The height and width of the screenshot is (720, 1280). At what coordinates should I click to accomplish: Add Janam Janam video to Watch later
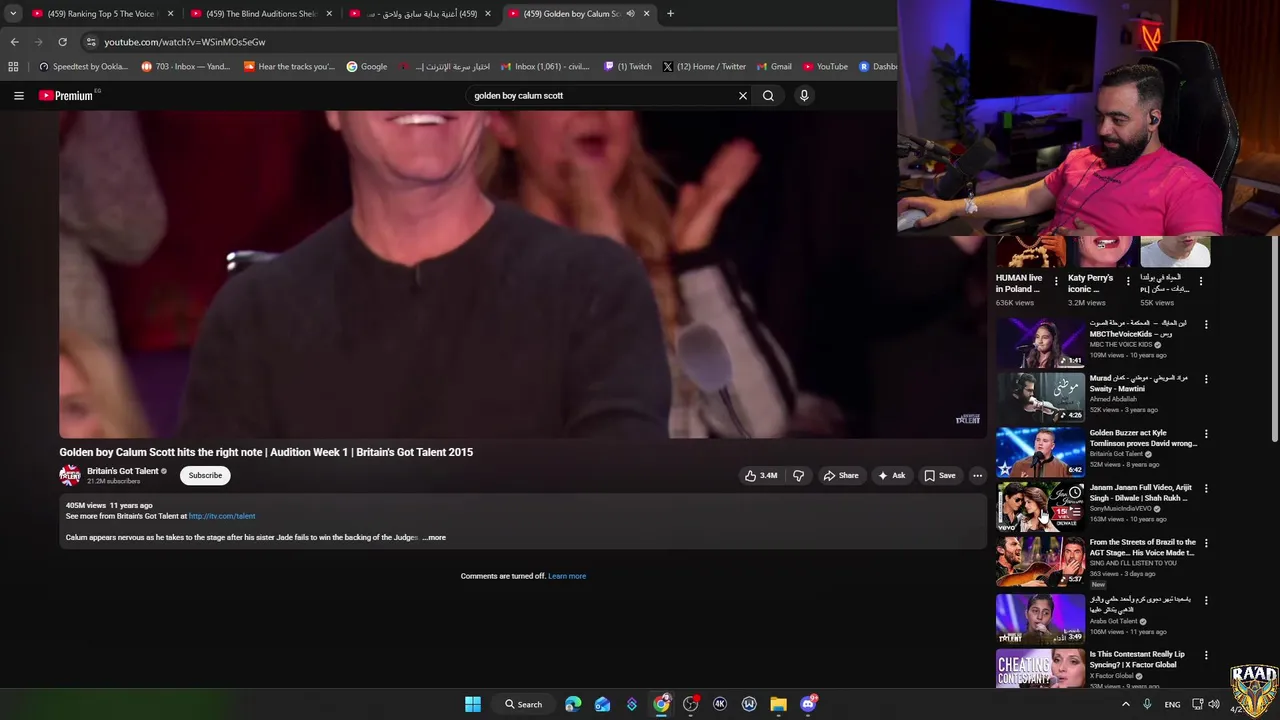(x=1075, y=492)
